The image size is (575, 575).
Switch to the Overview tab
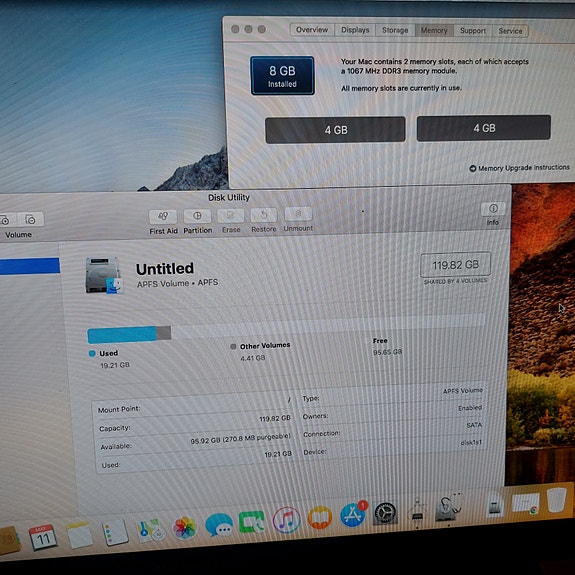pyautogui.click(x=312, y=30)
